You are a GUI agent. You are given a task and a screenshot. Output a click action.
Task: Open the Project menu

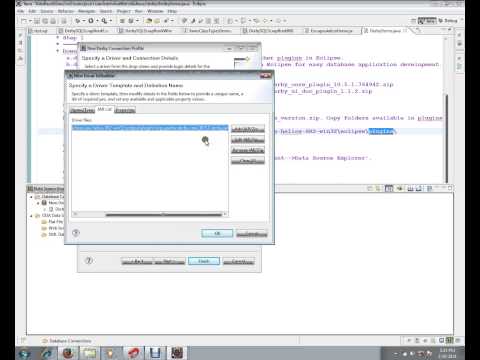pyautogui.click(x=124, y=11)
